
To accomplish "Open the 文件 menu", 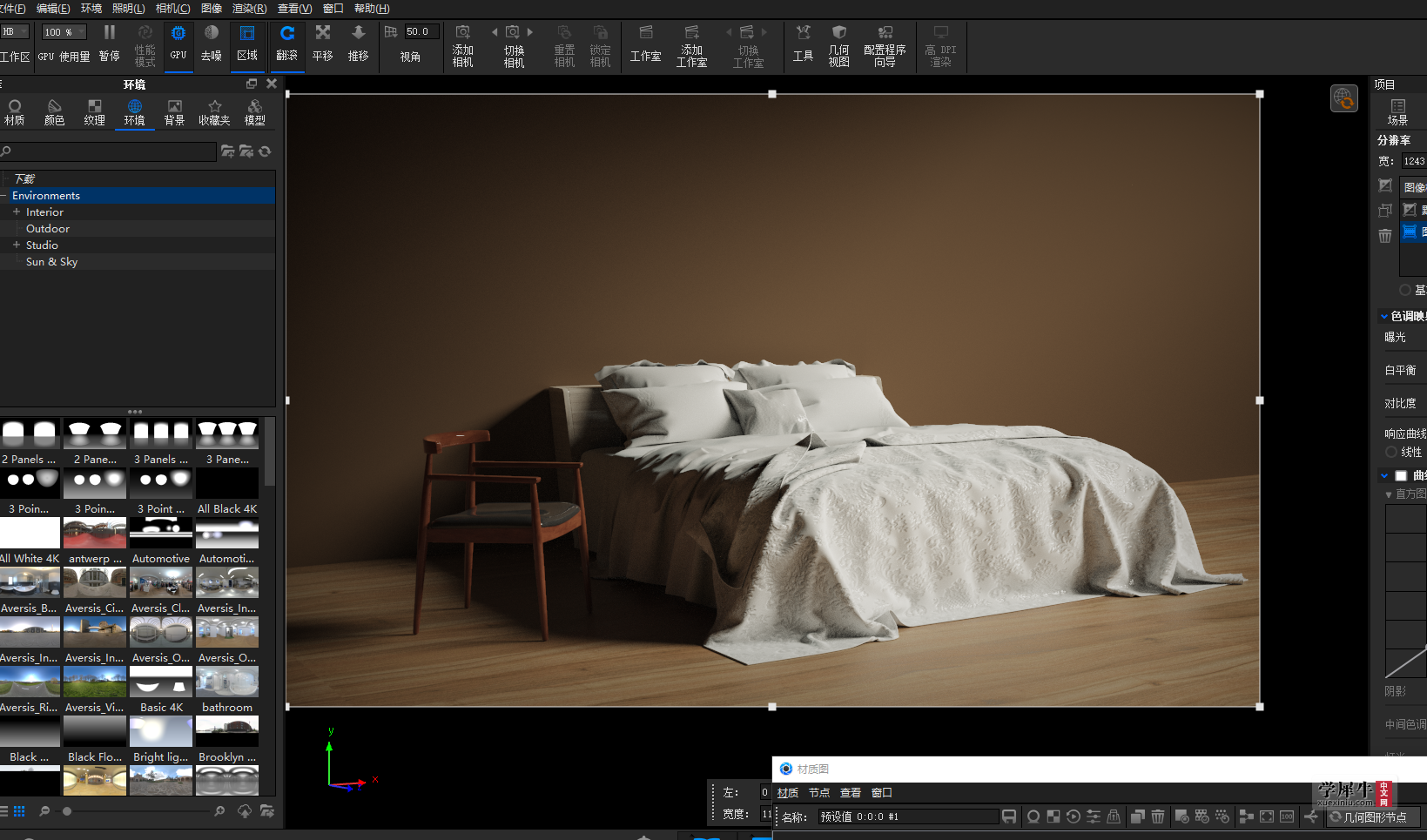I will (12, 9).
